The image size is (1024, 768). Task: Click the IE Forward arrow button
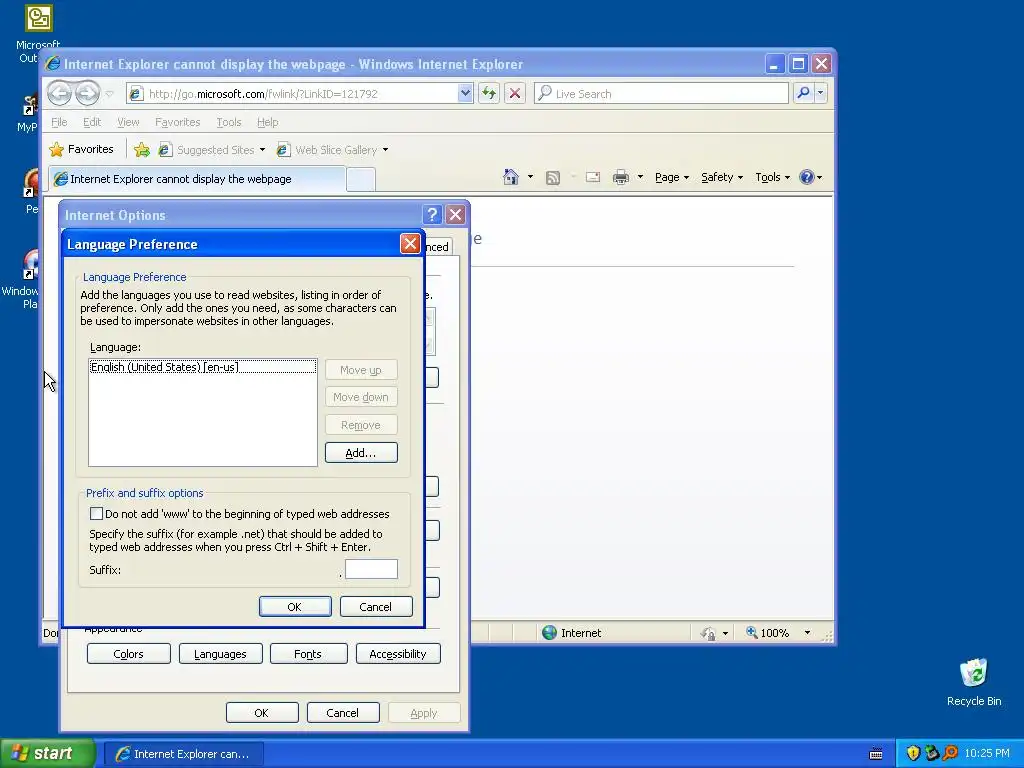tap(88, 93)
